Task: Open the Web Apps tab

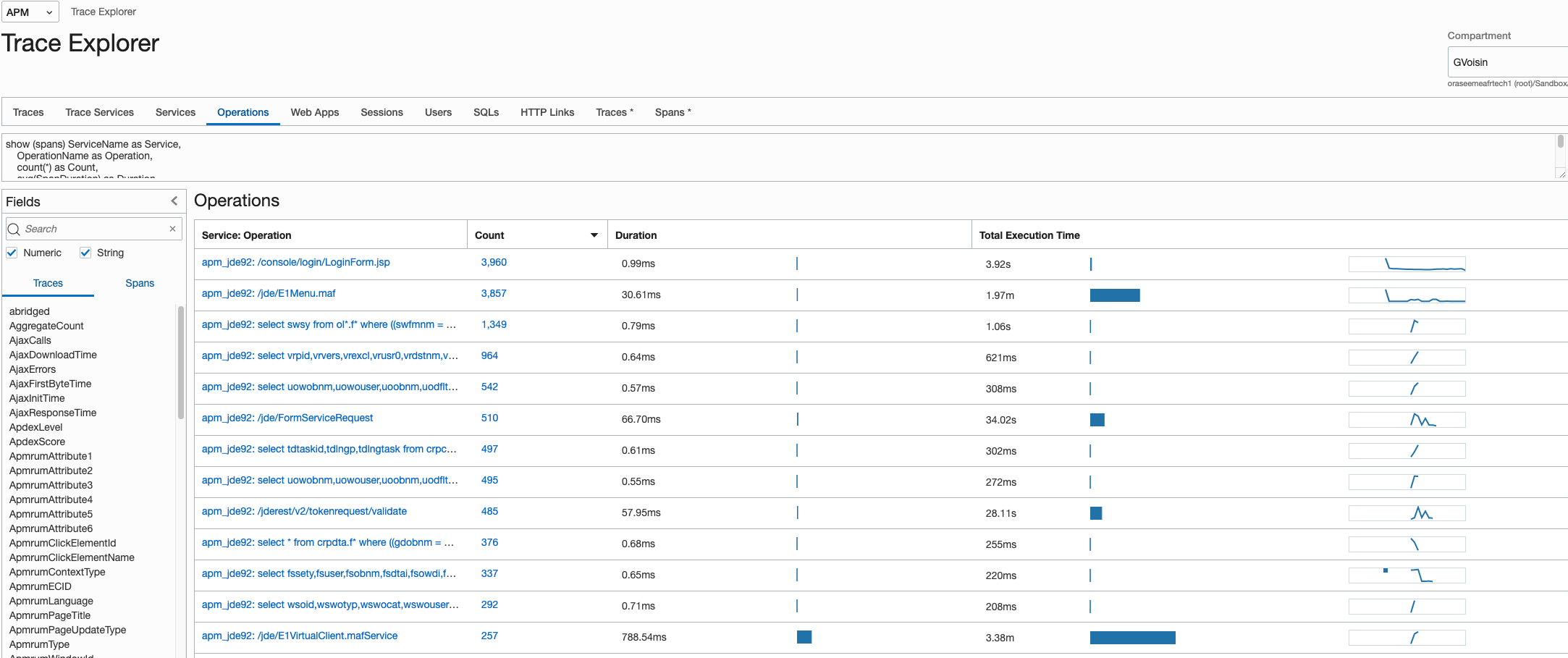Action: click(x=315, y=112)
